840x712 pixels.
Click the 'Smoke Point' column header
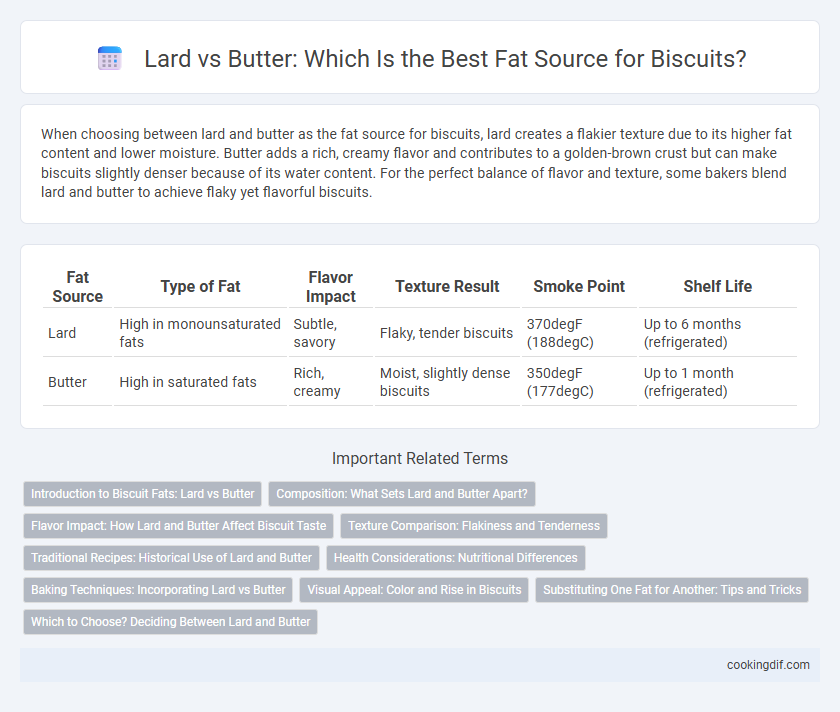[579, 287]
